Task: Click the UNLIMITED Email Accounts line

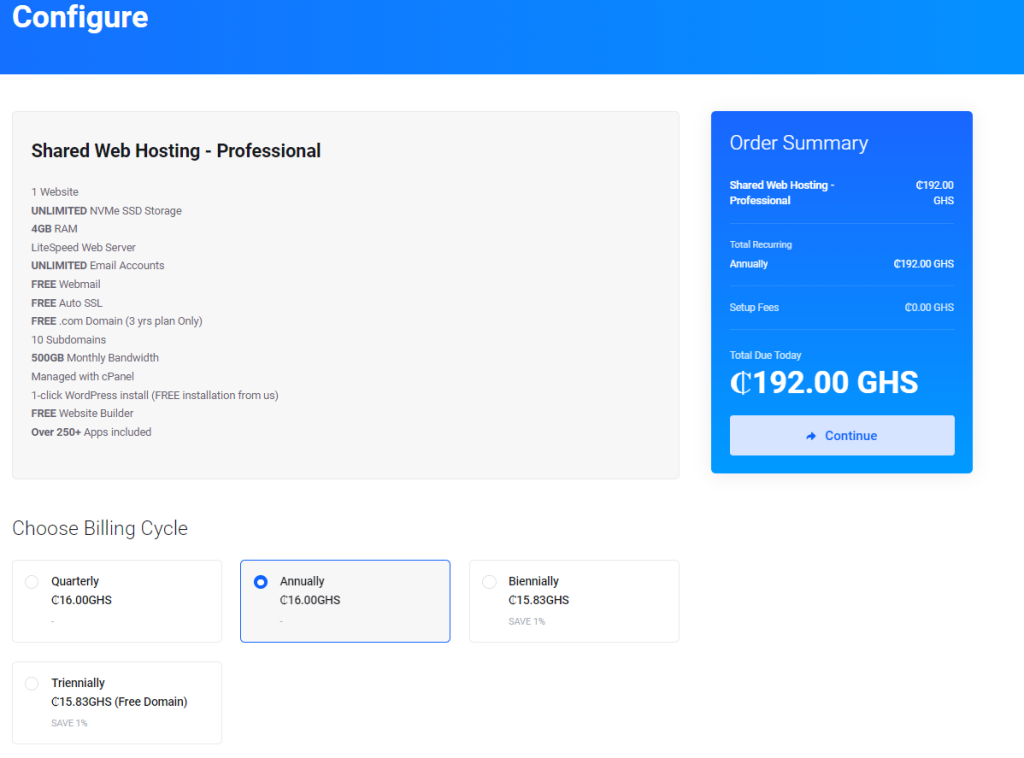Action: pyautogui.click(x=98, y=266)
